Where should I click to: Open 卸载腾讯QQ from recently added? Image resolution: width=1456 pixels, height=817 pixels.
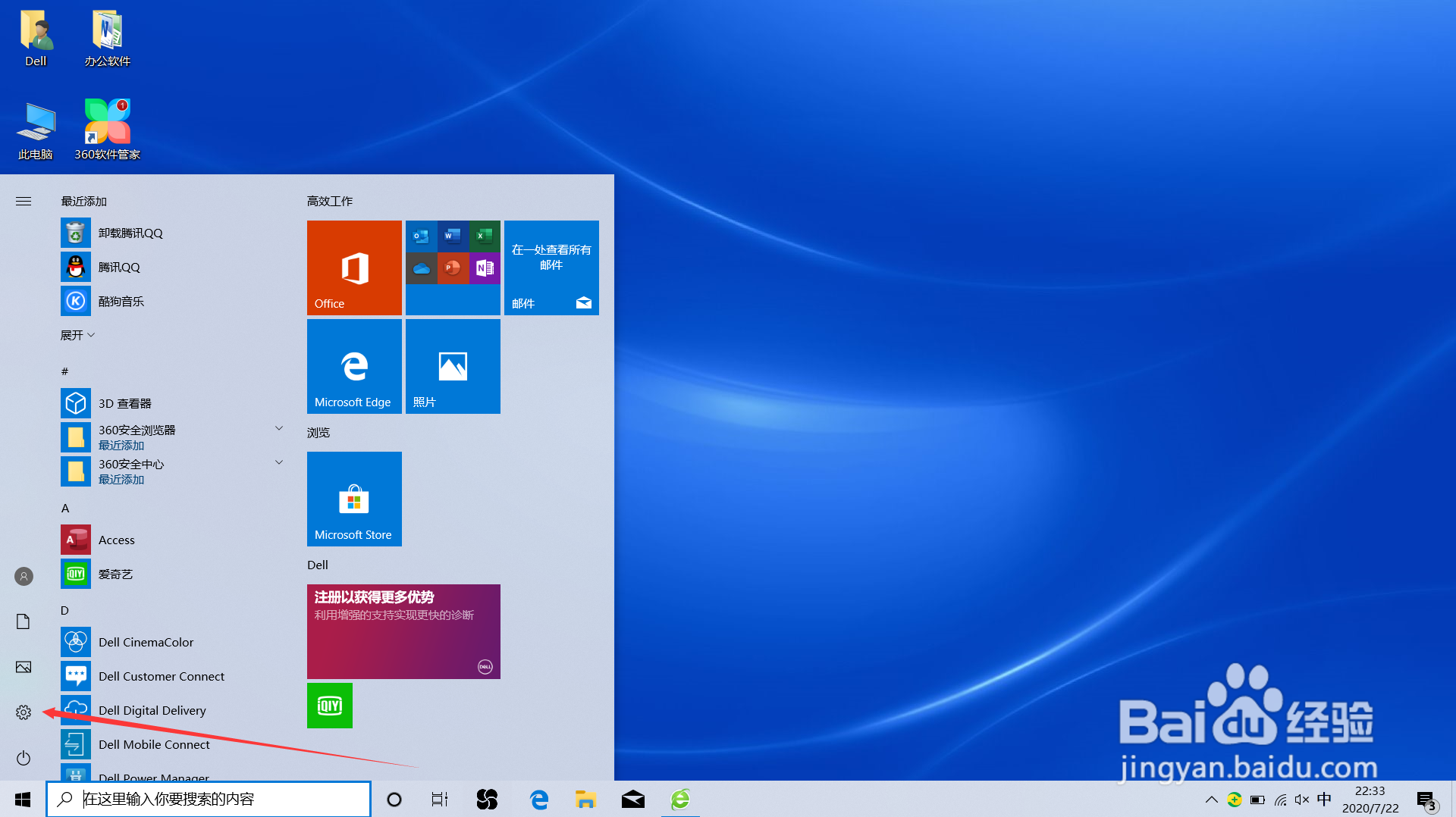(x=174, y=233)
